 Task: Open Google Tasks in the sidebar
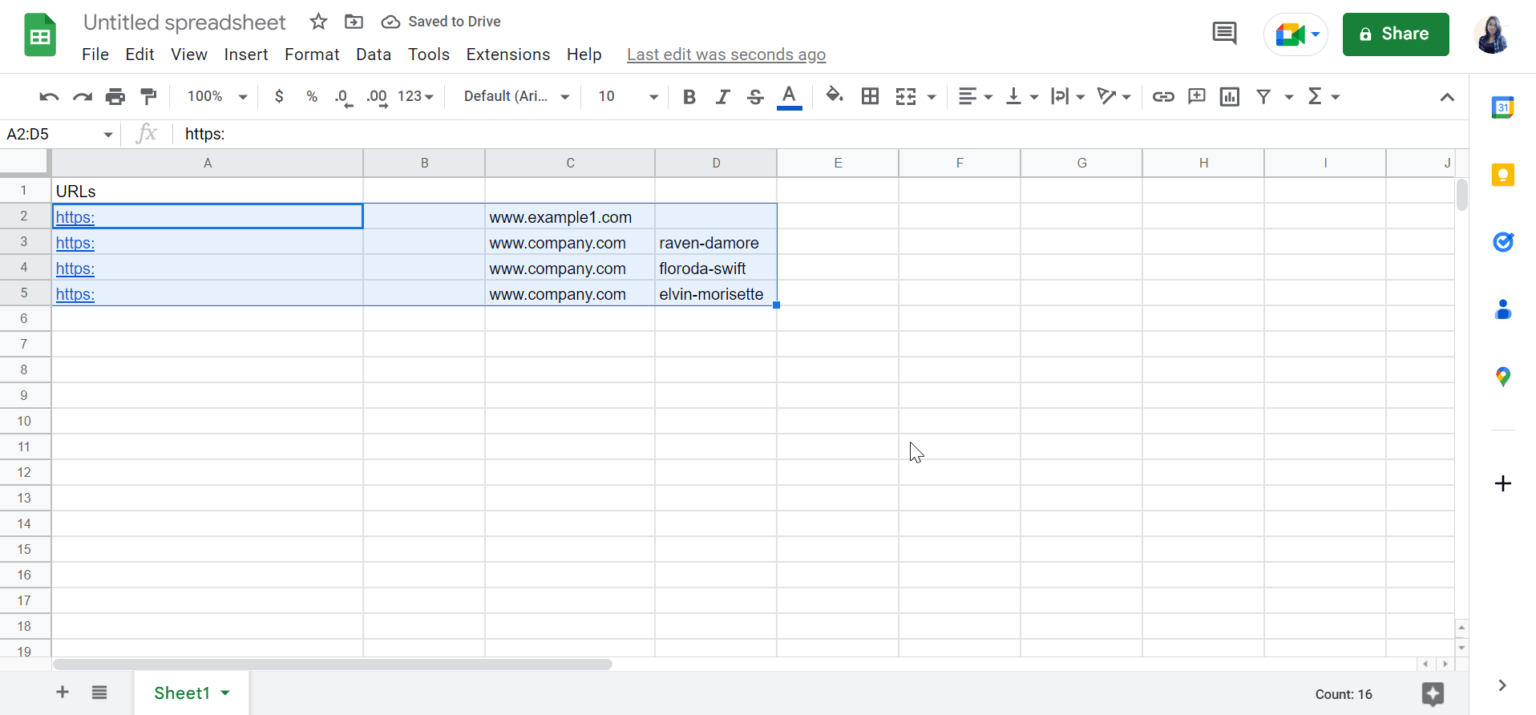click(x=1503, y=241)
